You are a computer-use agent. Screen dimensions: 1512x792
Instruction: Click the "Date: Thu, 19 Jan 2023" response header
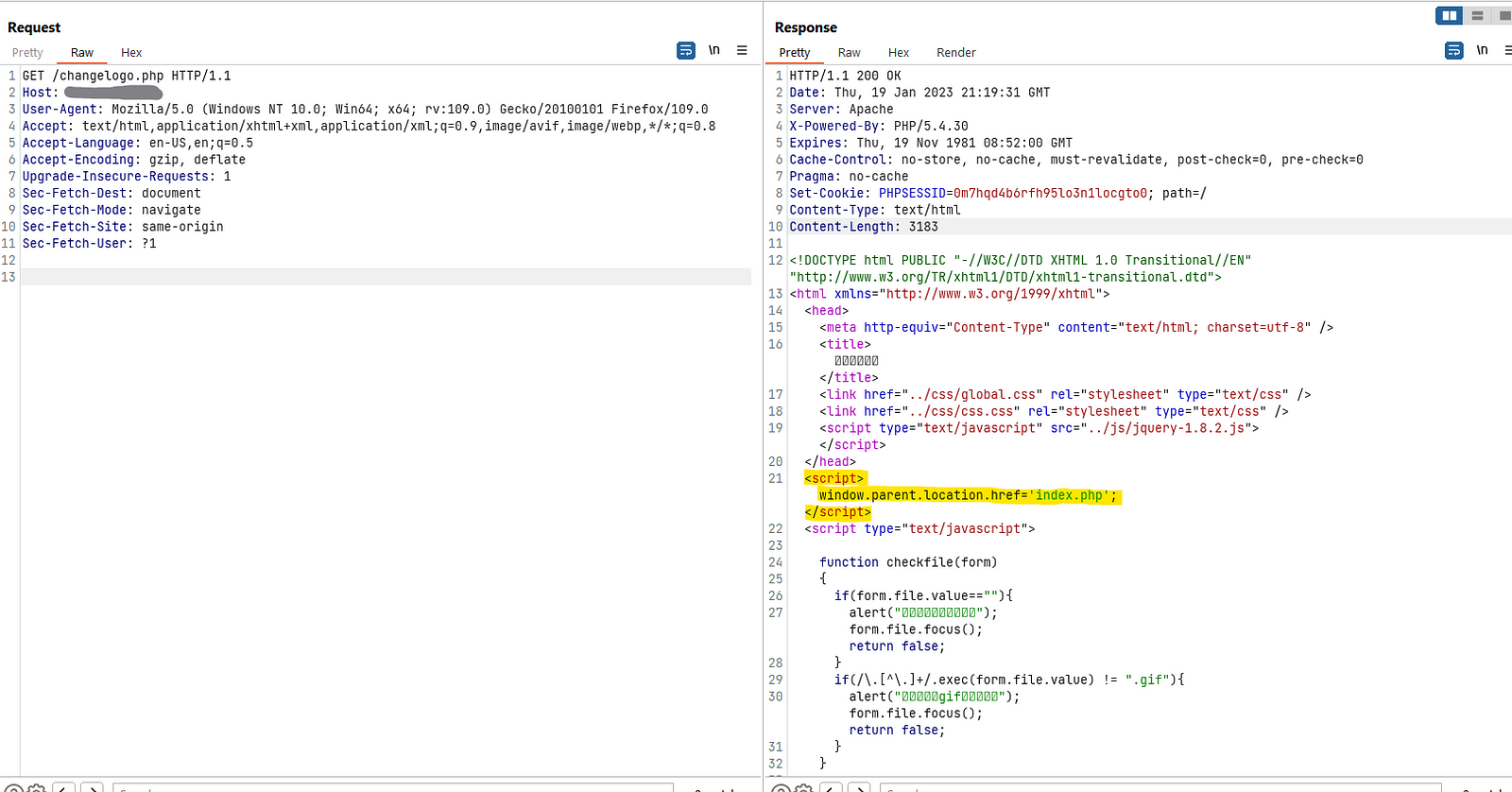pyautogui.click(x=919, y=93)
